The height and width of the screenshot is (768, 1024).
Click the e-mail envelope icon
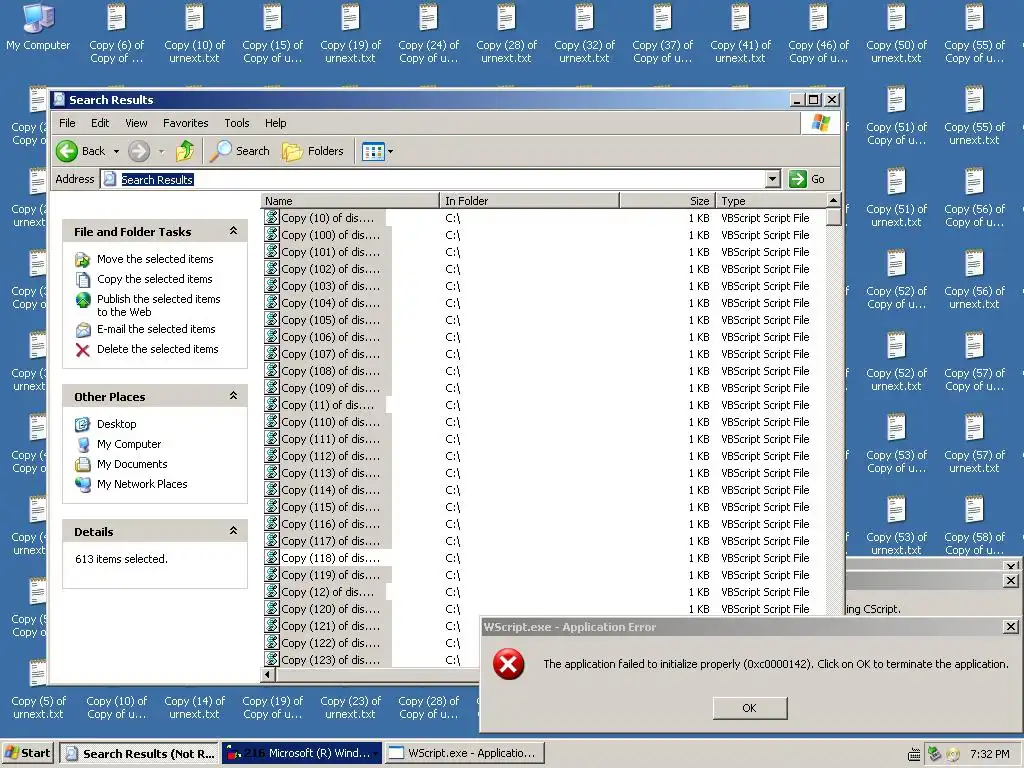[83, 330]
